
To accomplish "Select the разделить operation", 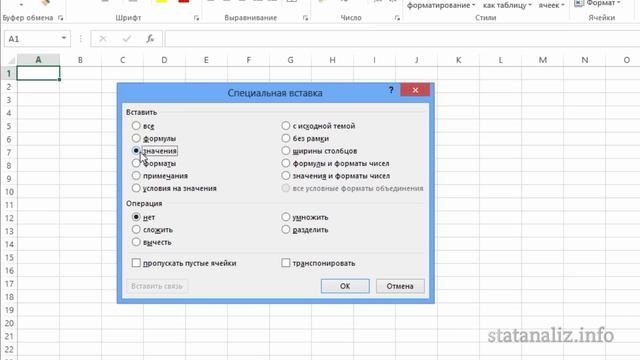I will tap(286, 229).
